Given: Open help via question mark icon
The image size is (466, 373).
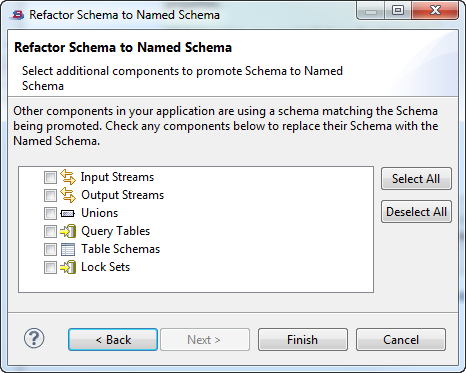Looking at the screenshot, I should (x=34, y=338).
